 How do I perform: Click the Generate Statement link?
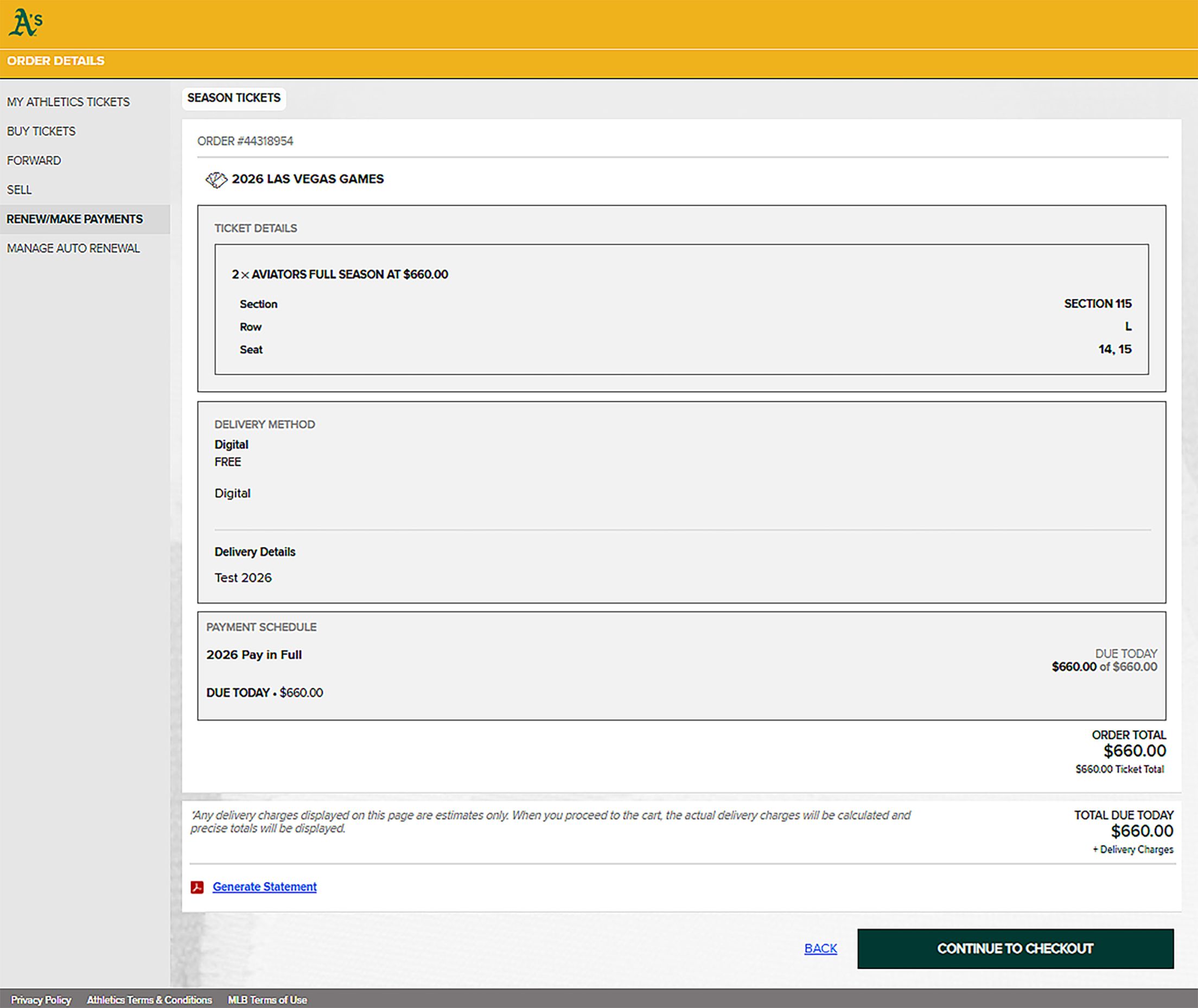pyautogui.click(x=265, y=886)
